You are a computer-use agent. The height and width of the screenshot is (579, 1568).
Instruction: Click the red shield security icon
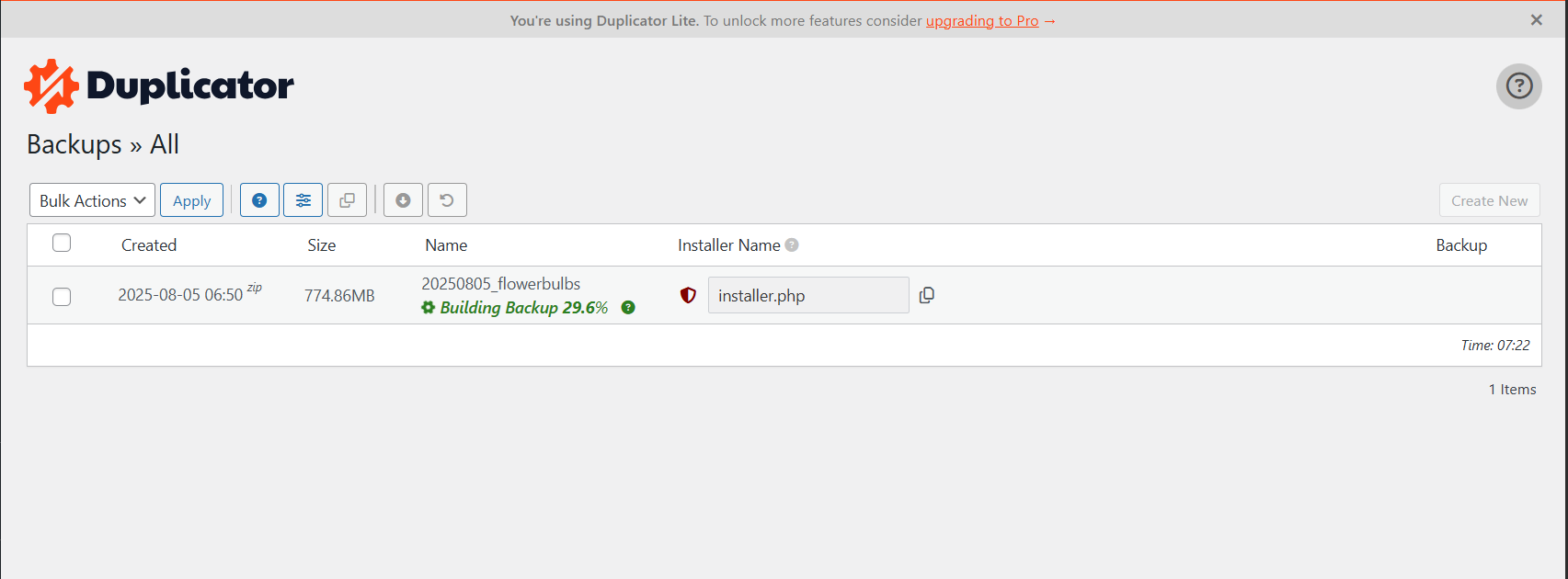(688, 295)
